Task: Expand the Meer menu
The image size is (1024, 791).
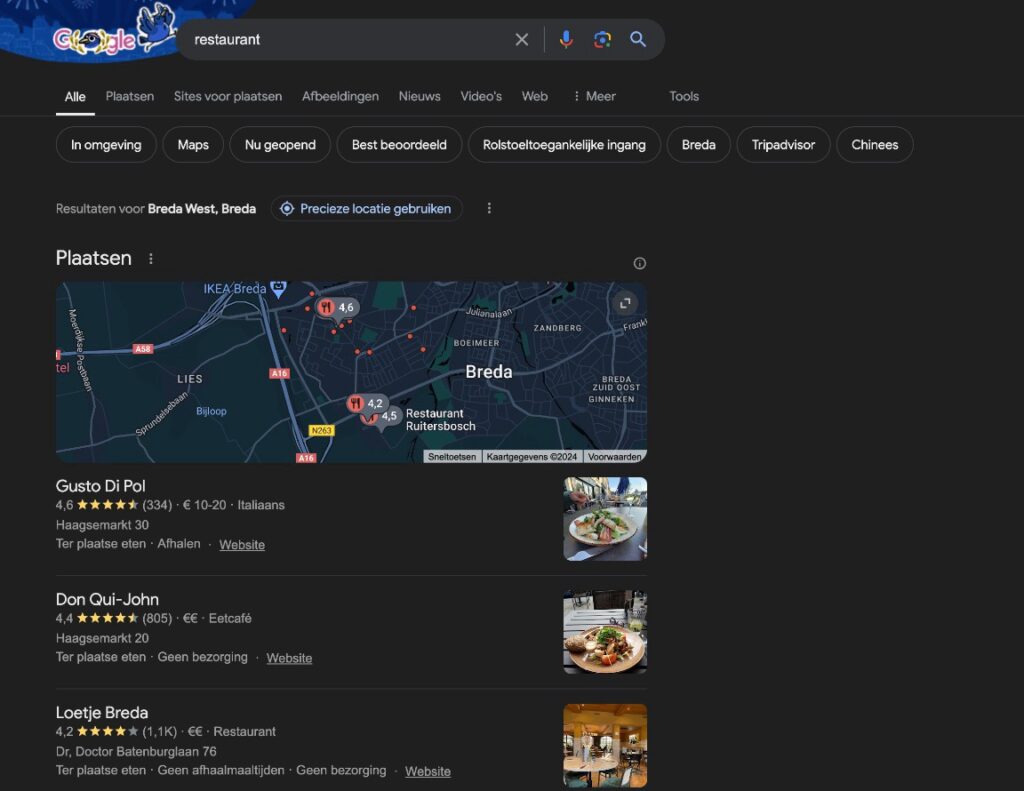Action: tap(594, 97)
